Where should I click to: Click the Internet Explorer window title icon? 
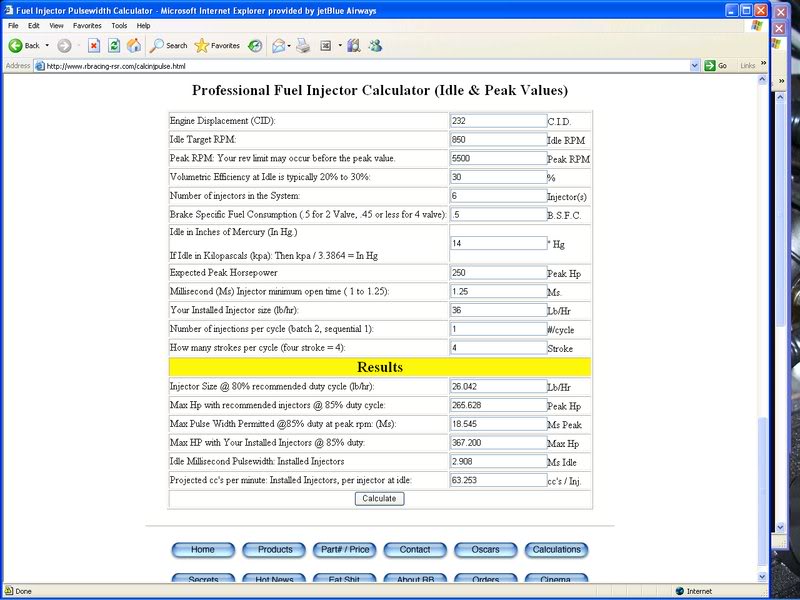pos(9,10)
